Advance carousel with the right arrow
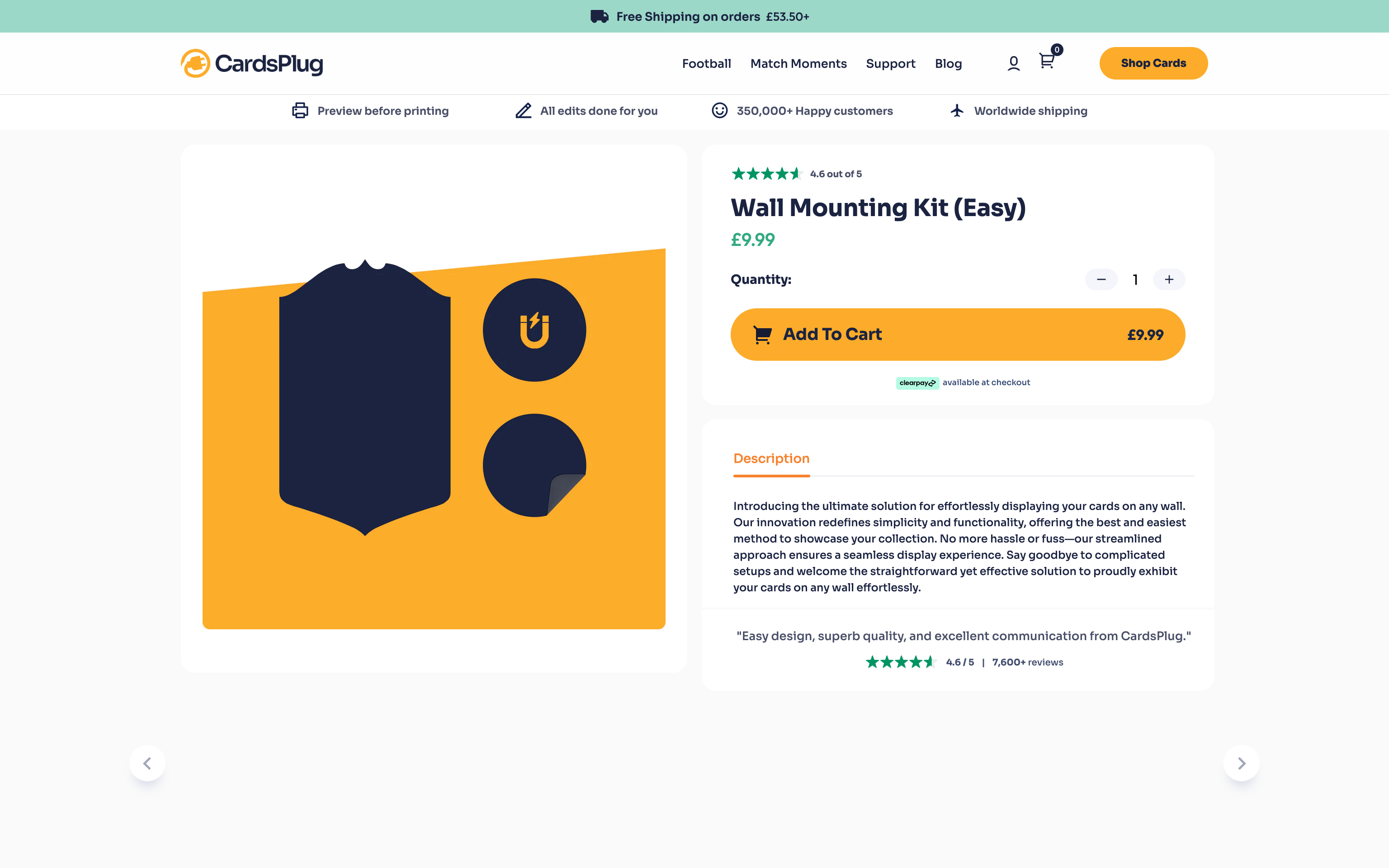 [1242, 763]
